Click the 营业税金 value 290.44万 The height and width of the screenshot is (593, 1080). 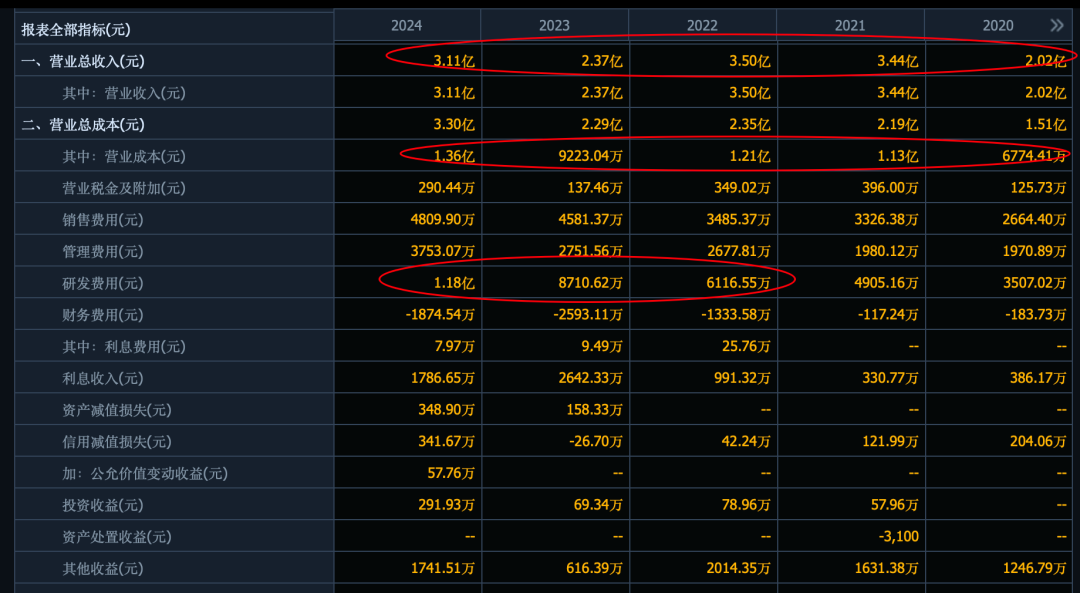(446, 188)
